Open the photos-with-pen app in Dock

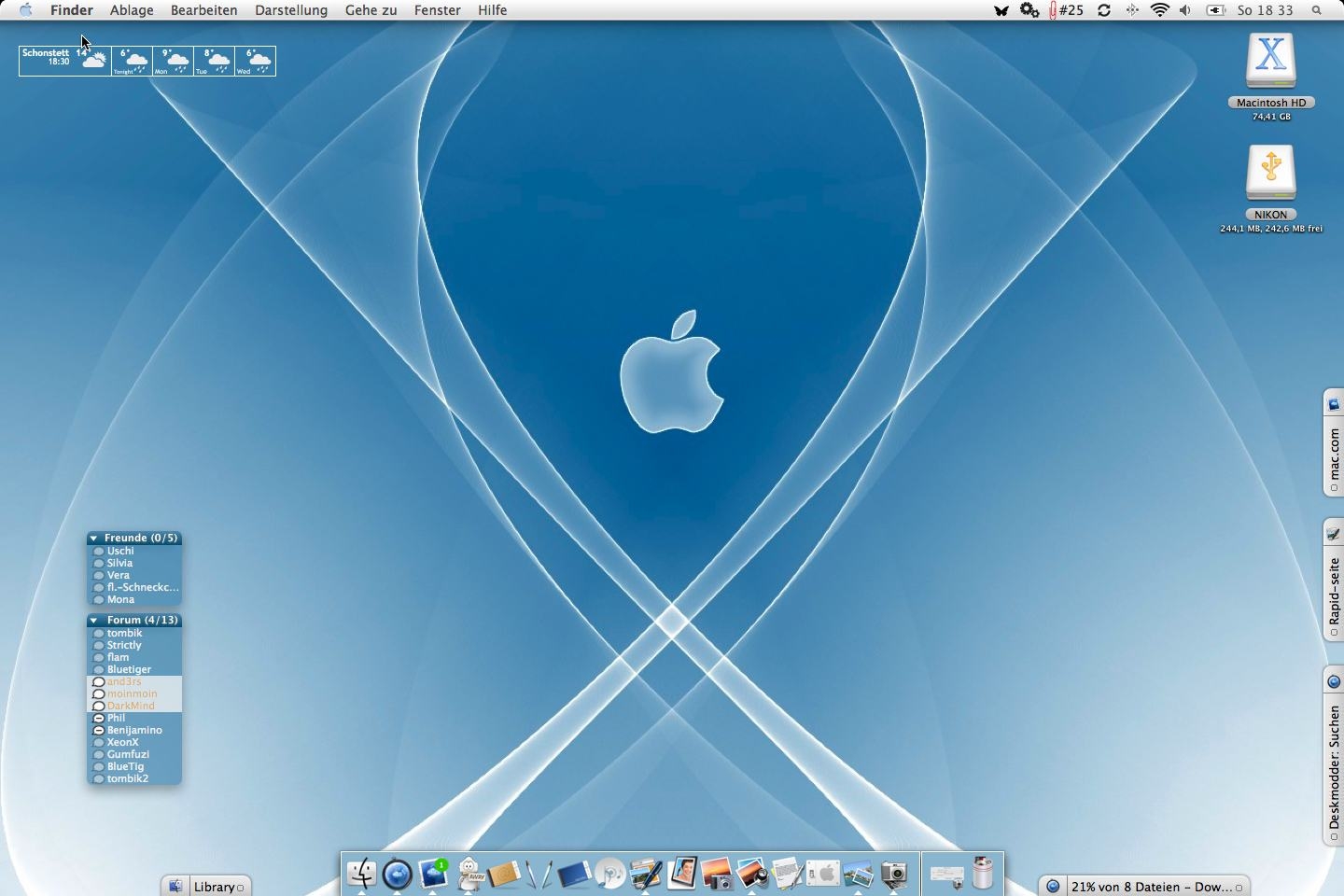646,874
